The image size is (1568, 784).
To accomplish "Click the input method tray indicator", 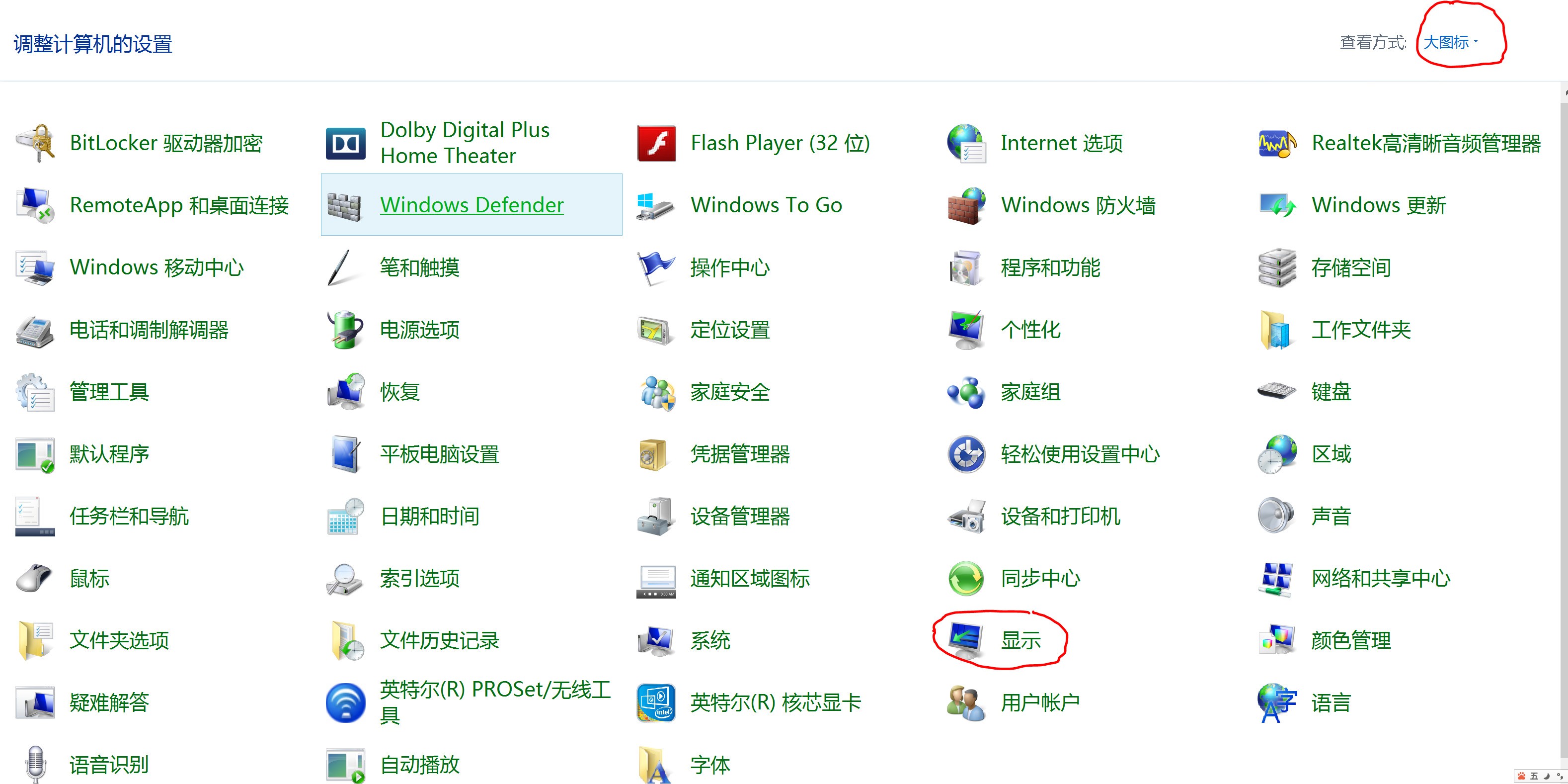I will tap(1540, 776).
